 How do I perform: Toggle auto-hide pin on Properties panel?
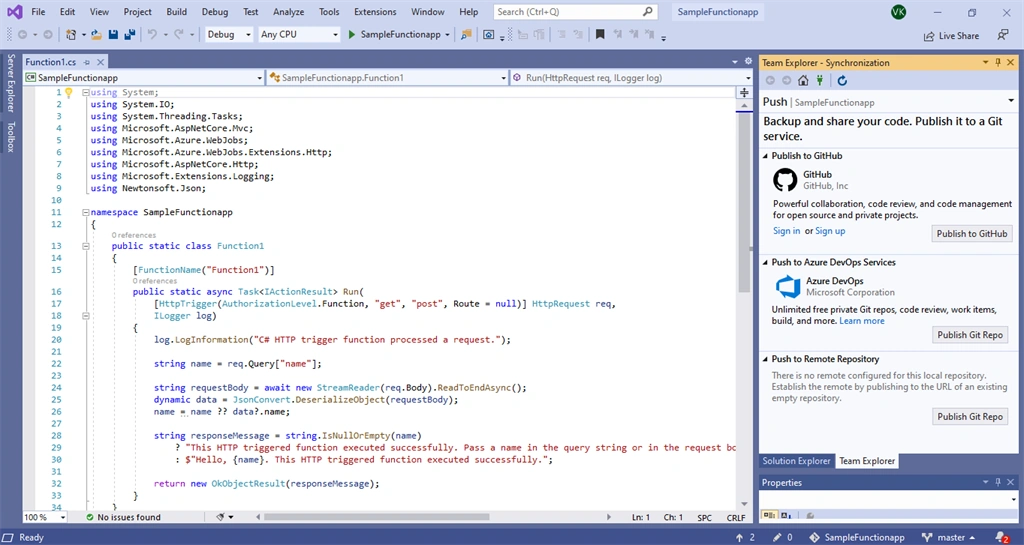click(998, 482)
